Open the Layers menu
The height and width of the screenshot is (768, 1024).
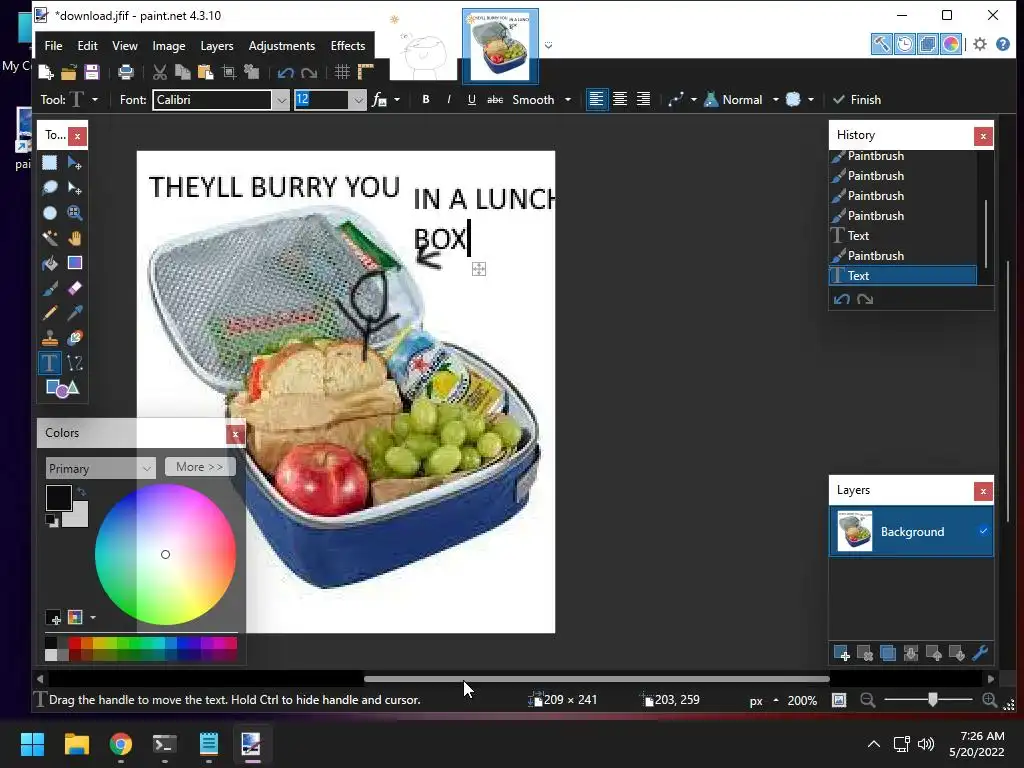217,46
